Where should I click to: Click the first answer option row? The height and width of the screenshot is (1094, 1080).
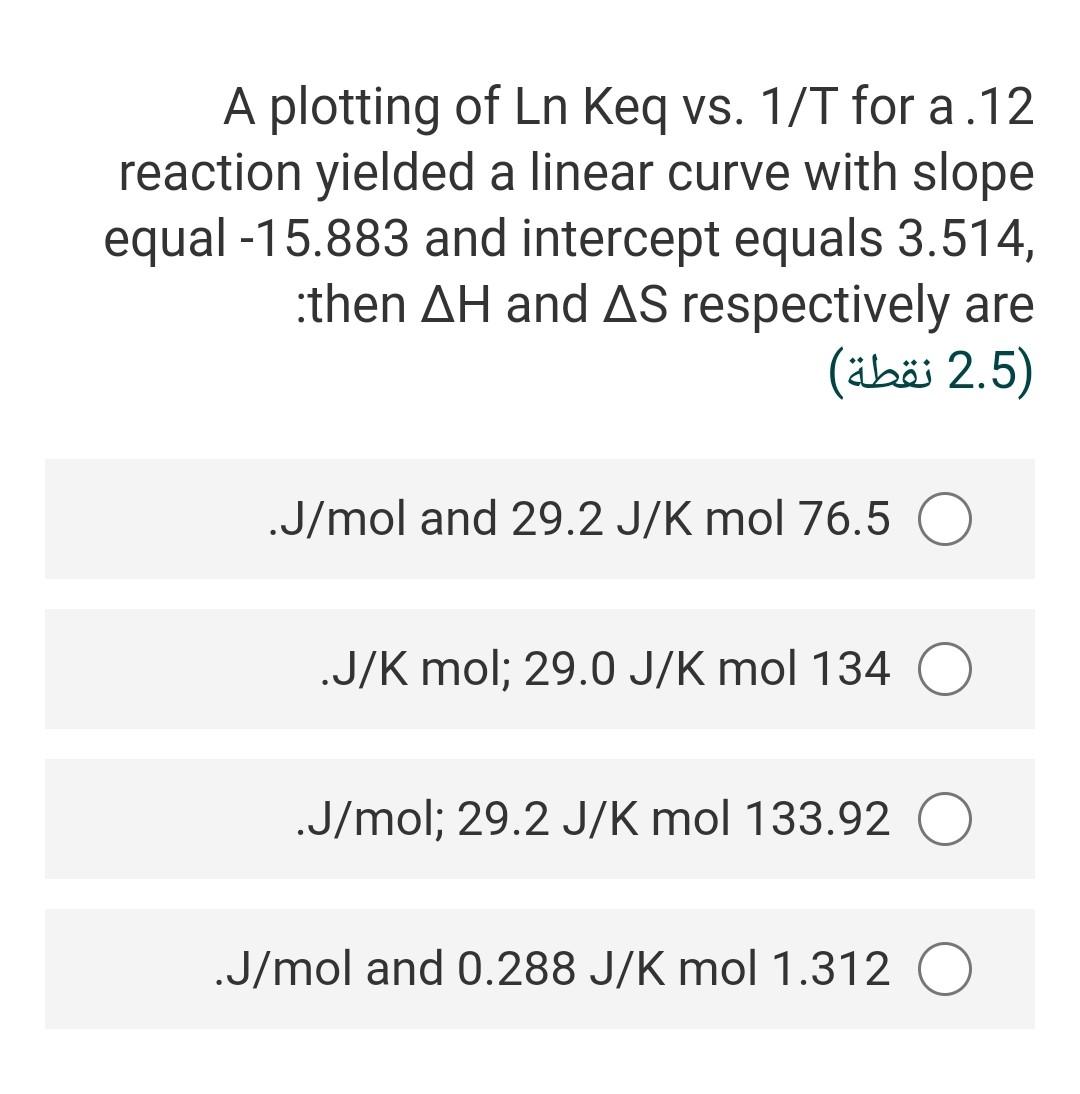(x=540, y=519)
